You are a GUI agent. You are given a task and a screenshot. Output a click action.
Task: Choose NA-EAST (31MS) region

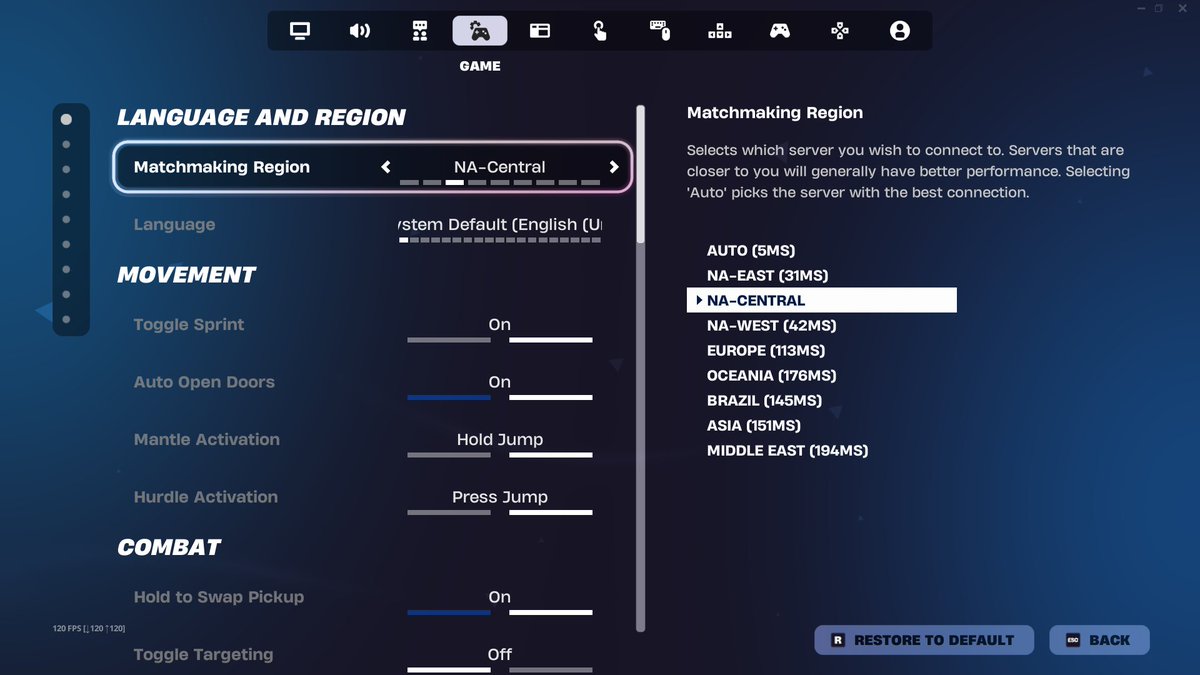click(768, 275)
